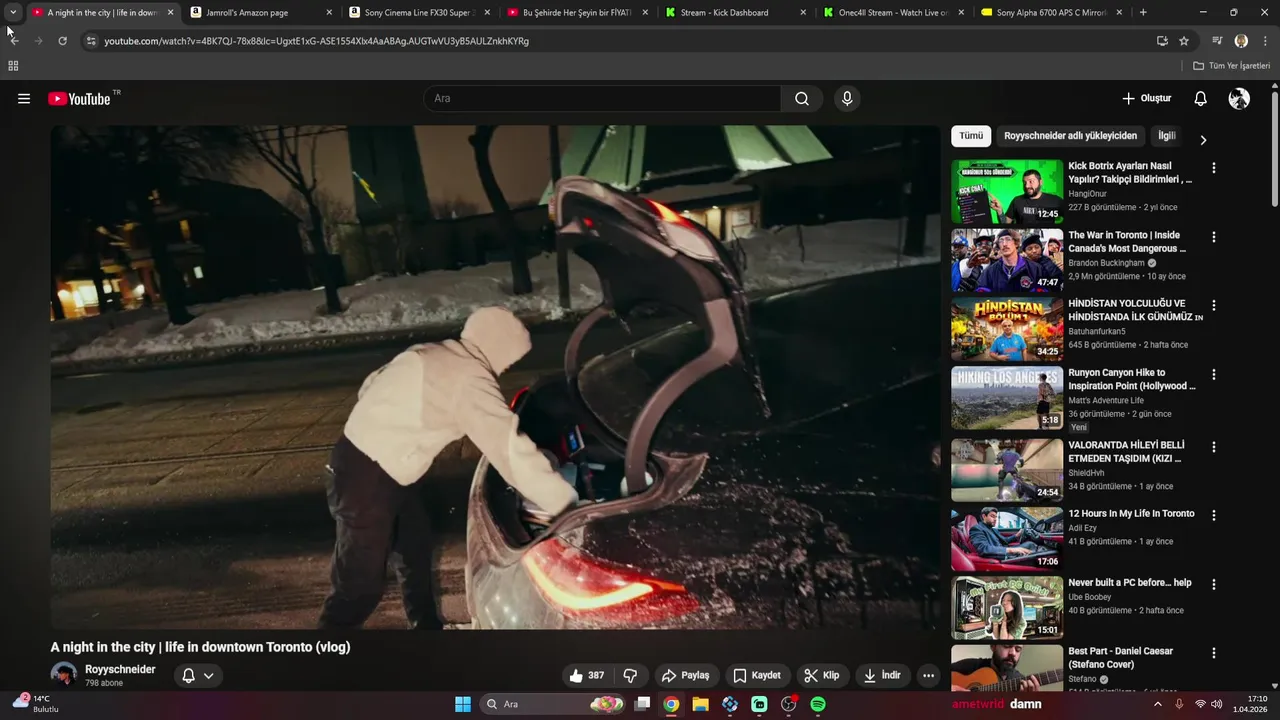This screenshot has height=720, width=1280.
Task: Open the taskbar weather widget 14°C
Action: 35,704
